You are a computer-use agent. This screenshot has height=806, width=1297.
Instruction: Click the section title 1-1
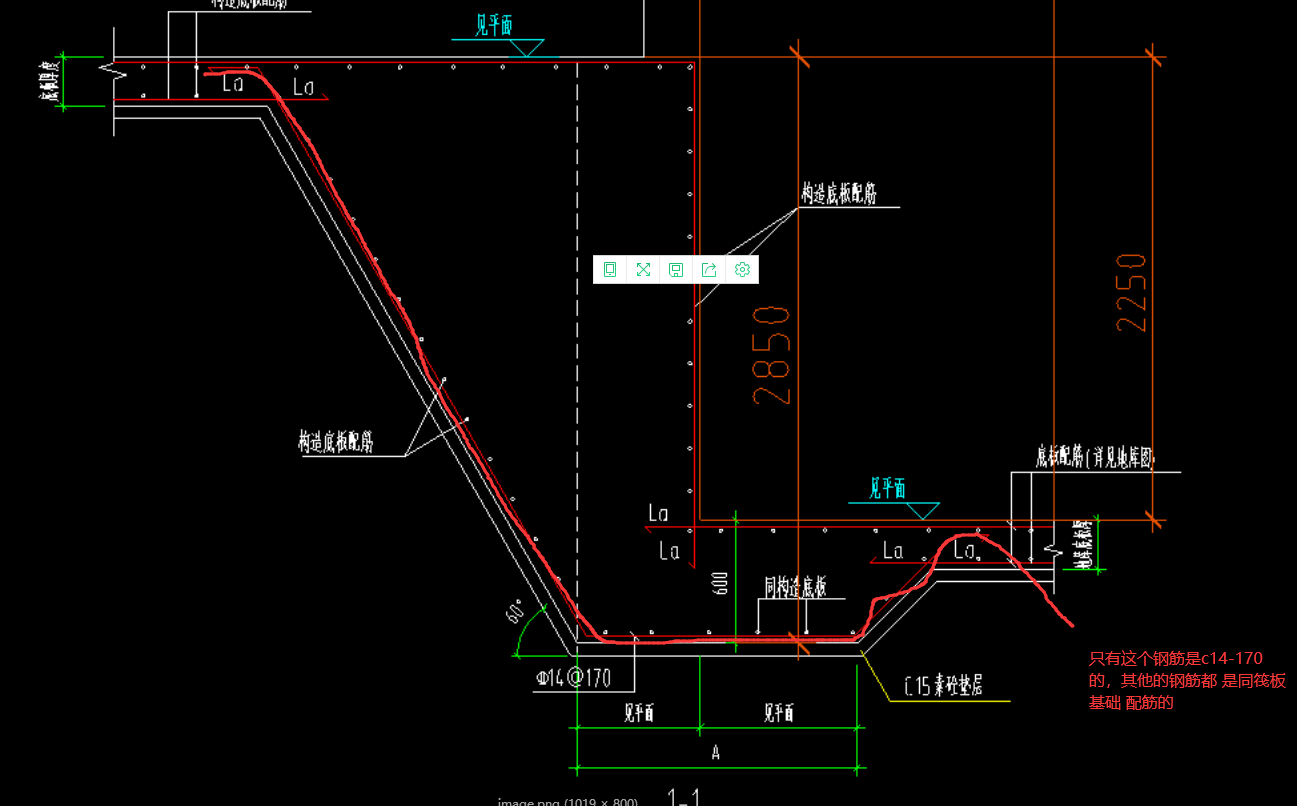(x=684, y=797)
